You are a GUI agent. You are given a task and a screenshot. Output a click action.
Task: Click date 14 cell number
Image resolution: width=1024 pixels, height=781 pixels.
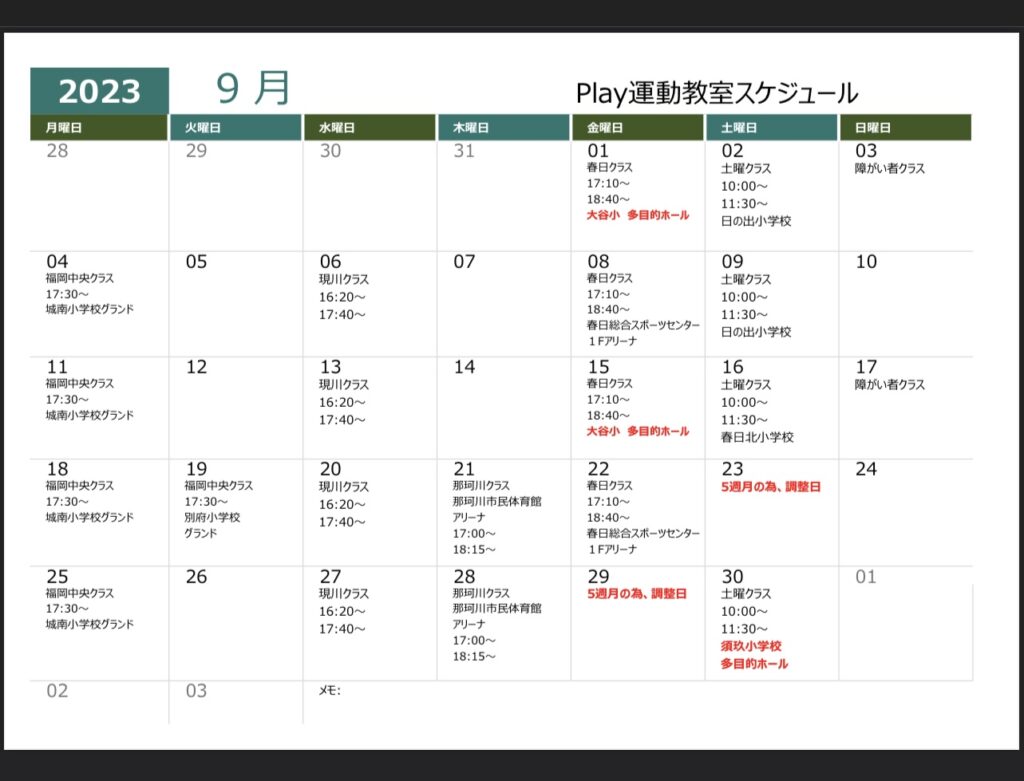pos(464,367)
